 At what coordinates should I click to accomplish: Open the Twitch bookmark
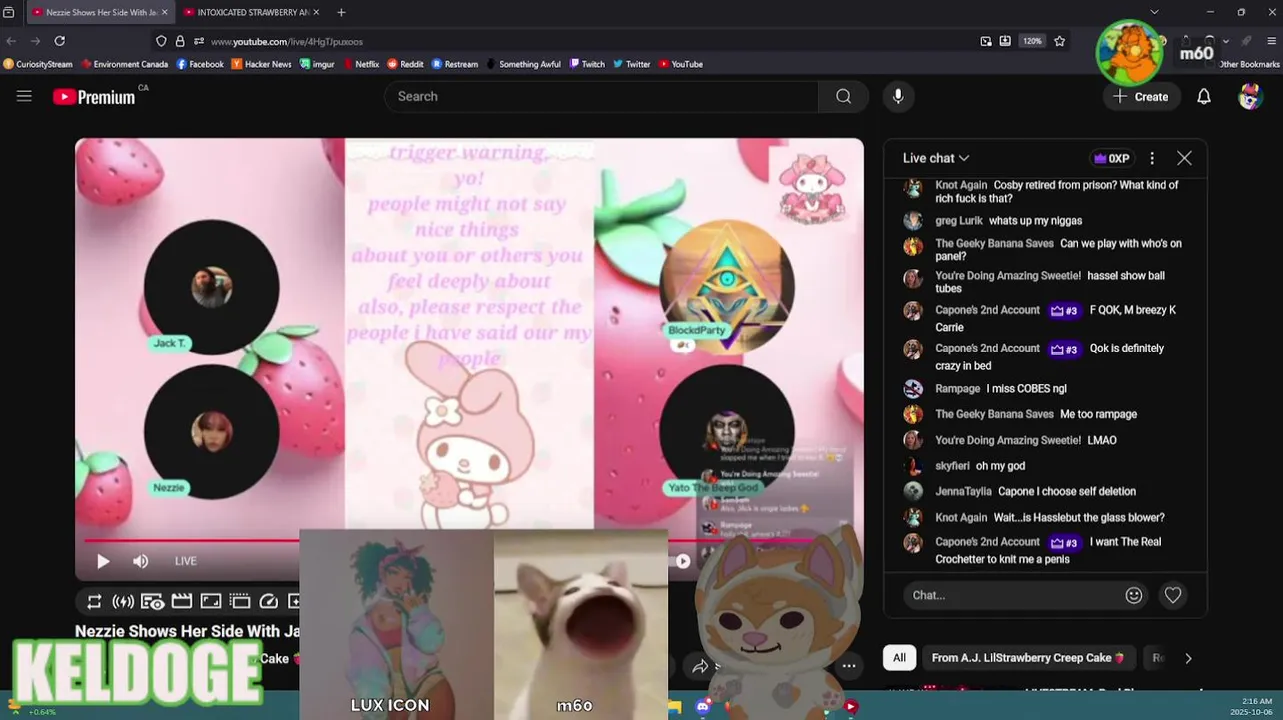coord(587,64)
